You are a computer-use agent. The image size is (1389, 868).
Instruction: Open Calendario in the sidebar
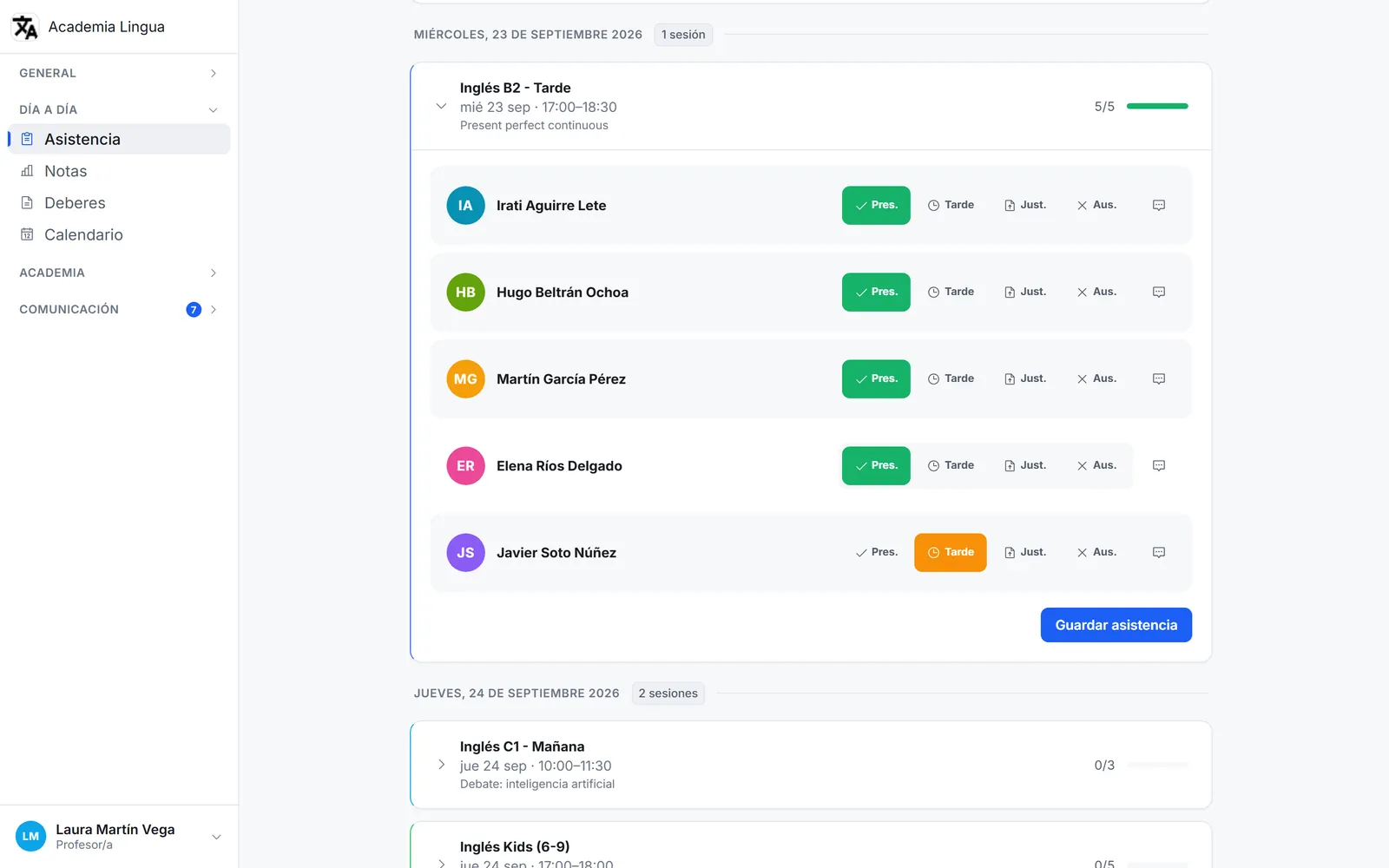119,235
